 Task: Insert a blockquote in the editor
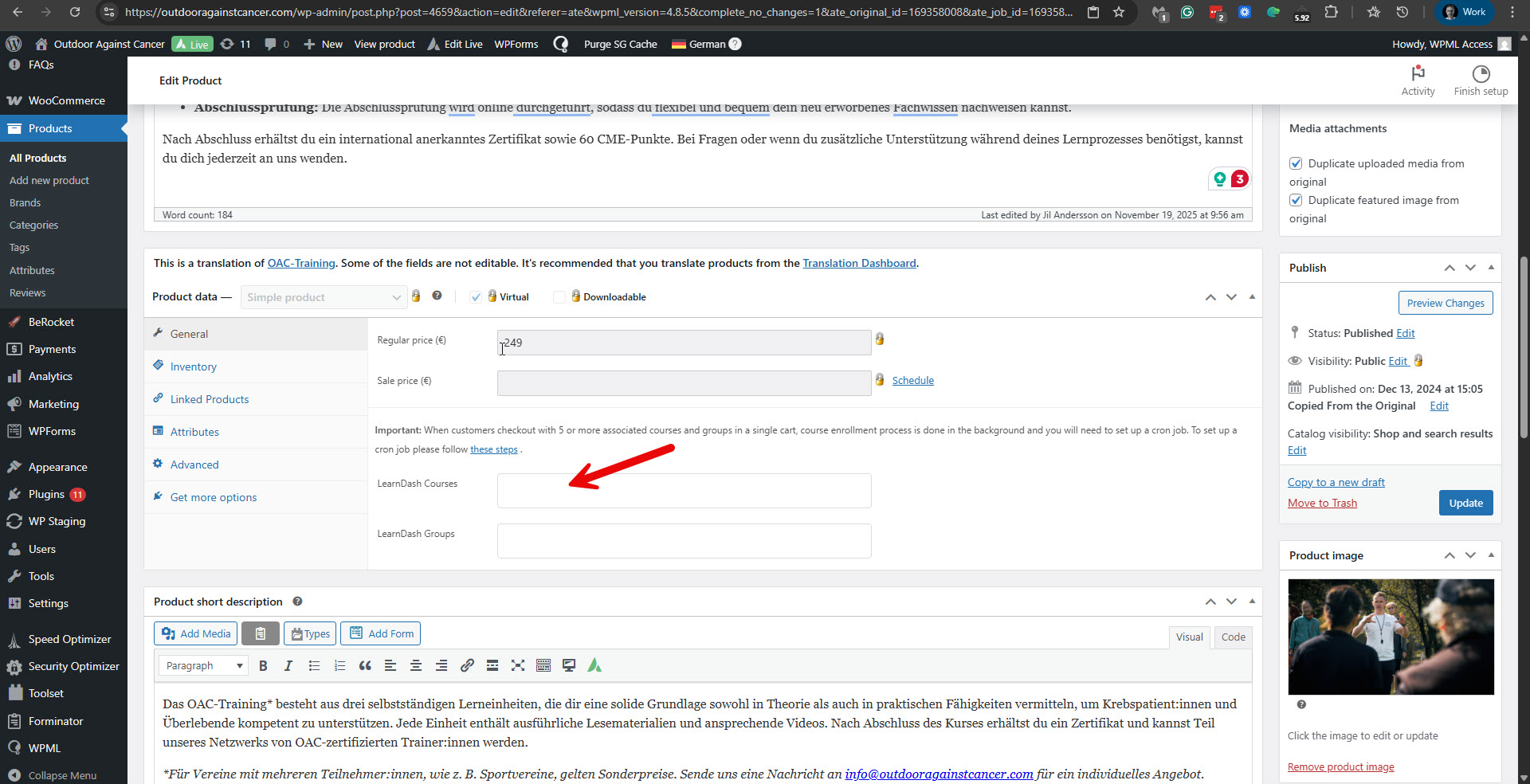(x=365, y=666)
